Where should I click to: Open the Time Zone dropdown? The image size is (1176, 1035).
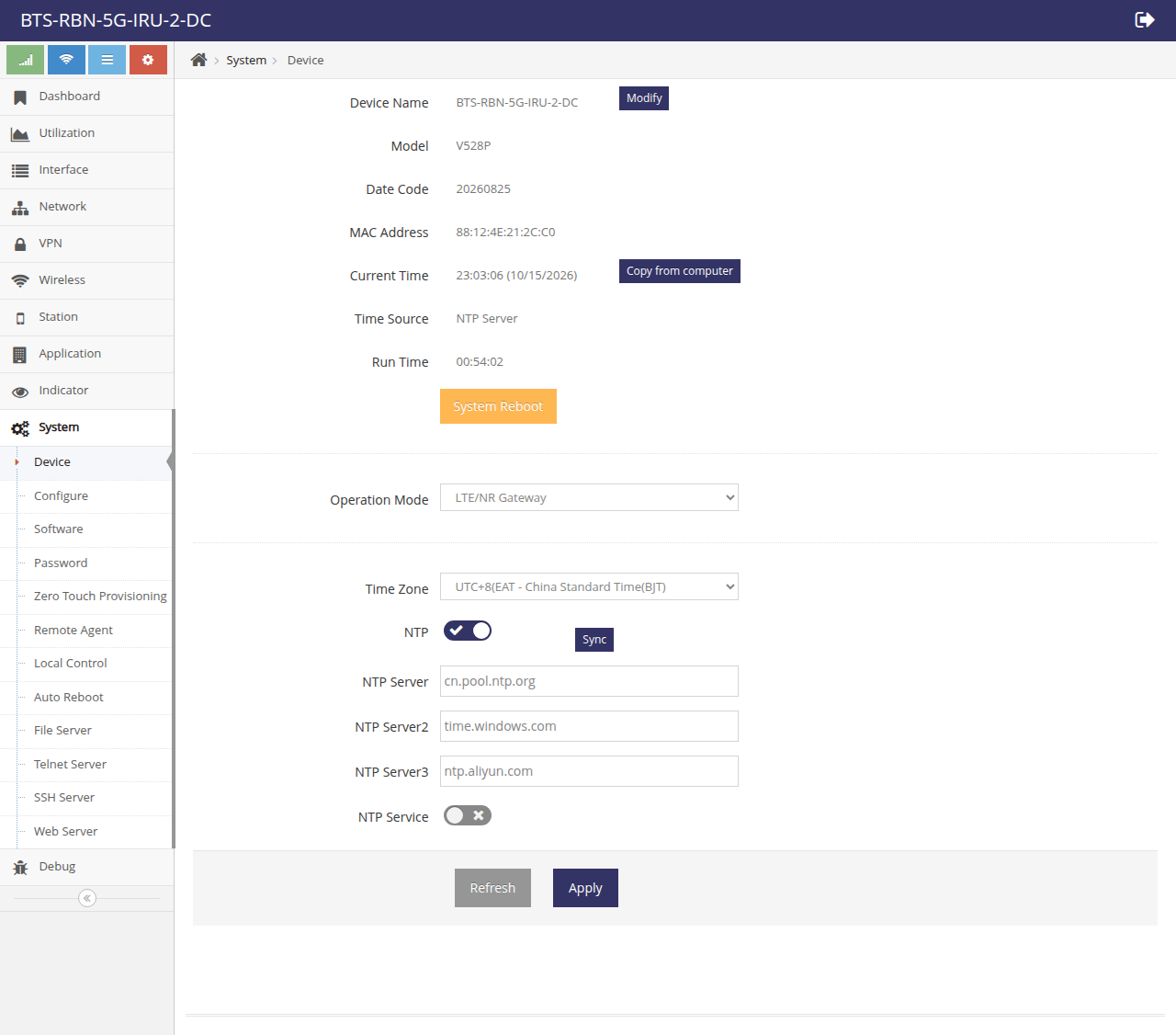pyautogui.click(x=589, y=586)
